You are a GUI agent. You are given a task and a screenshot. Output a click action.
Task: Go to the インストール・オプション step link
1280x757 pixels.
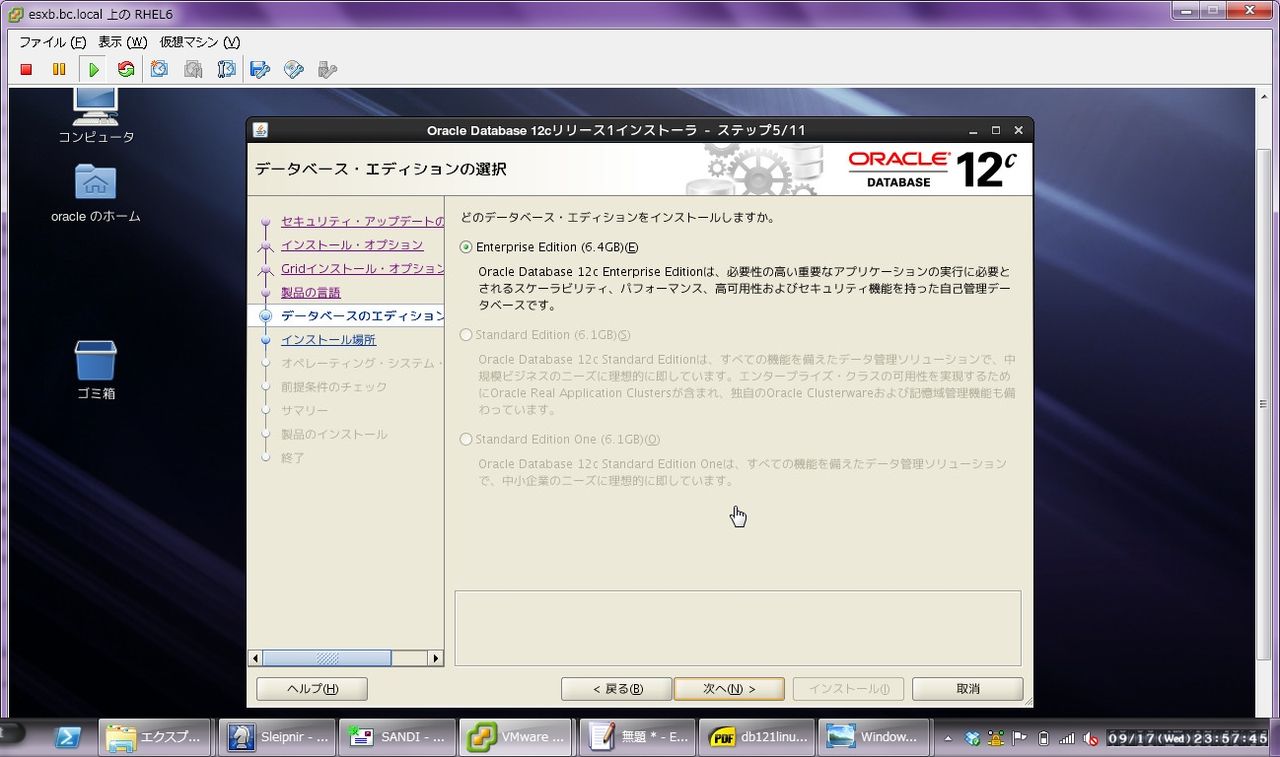click(x=352, y=245)
